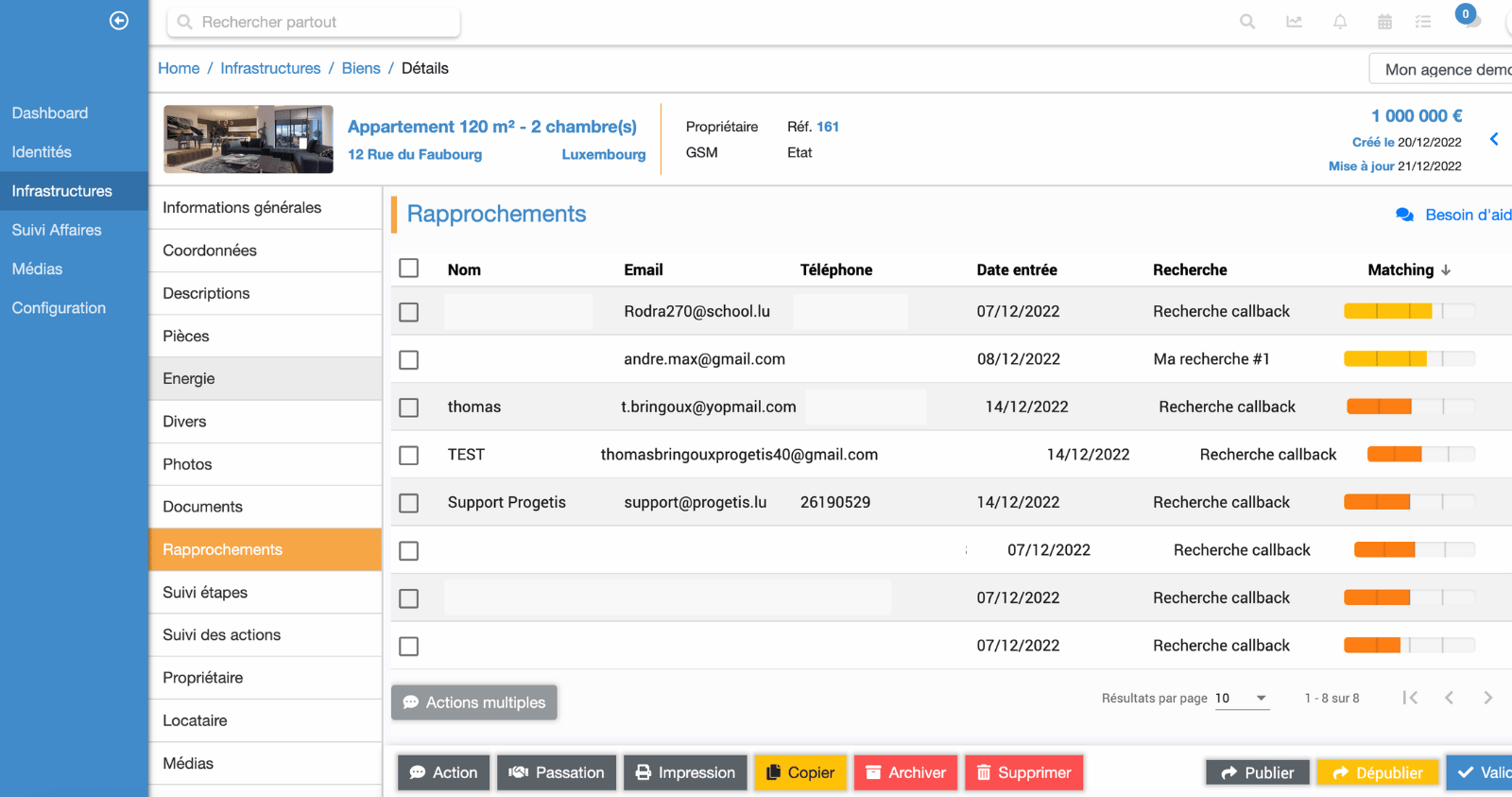Check the box for thomas row
The width and height of the screenshot is (1512, 797).
[409, 407]
